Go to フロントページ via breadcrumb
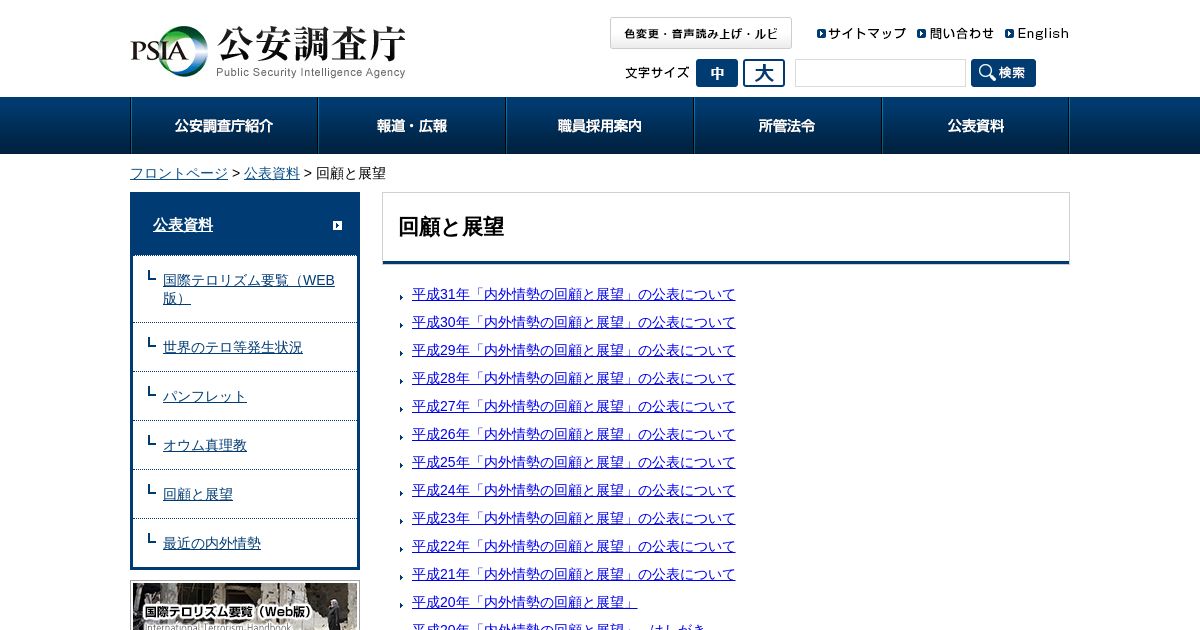Image resolution: width=1200 pixels, height=630 pixels. [179, 173]
